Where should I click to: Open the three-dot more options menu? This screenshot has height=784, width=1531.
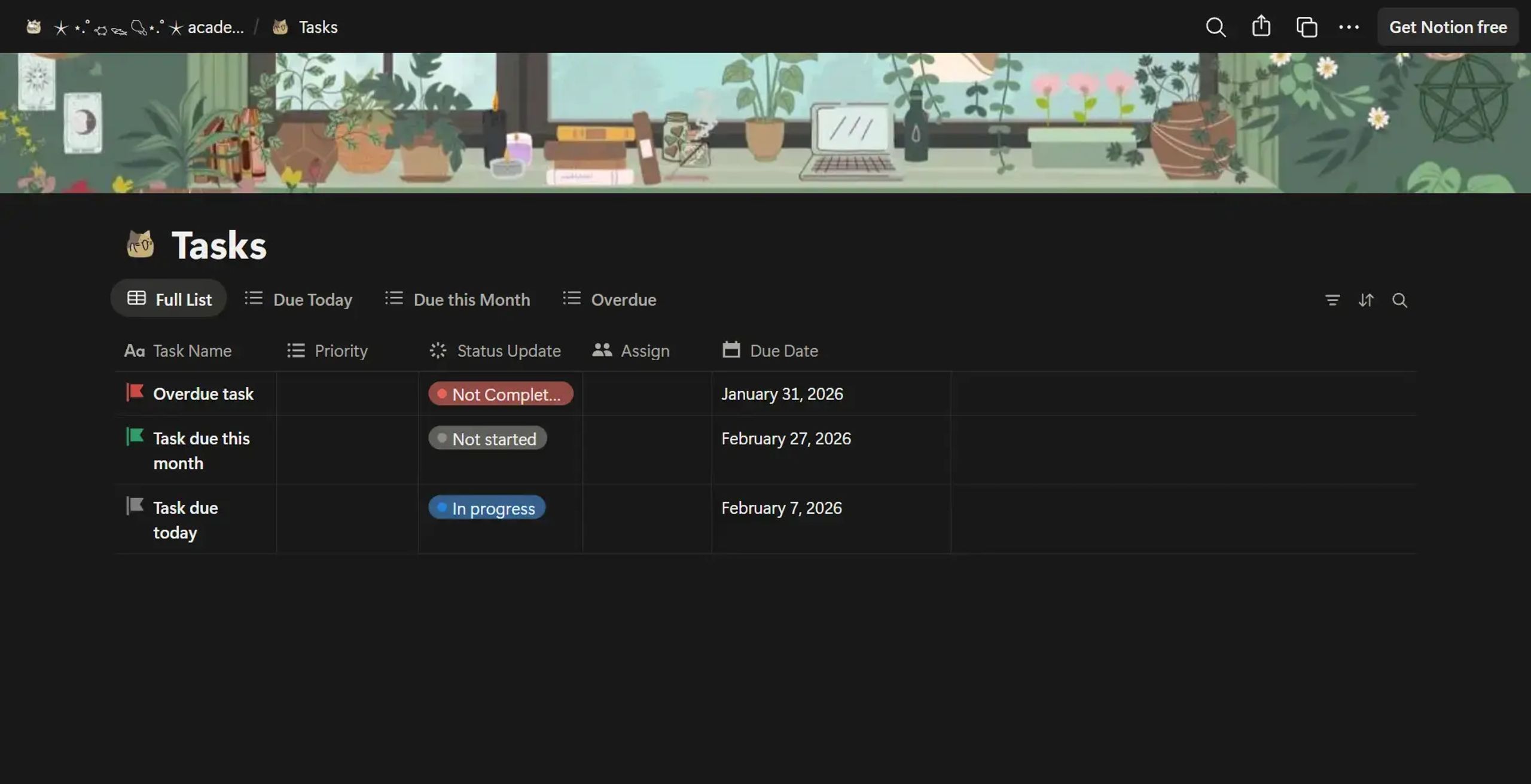click(1349, 27)
